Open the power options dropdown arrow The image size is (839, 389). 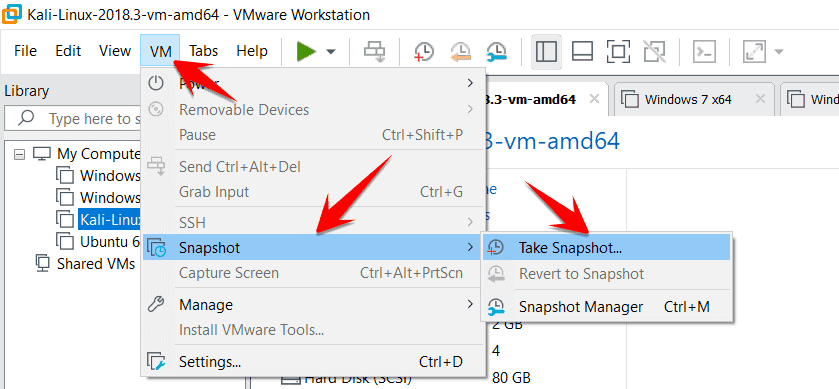[x=331, y=52]
